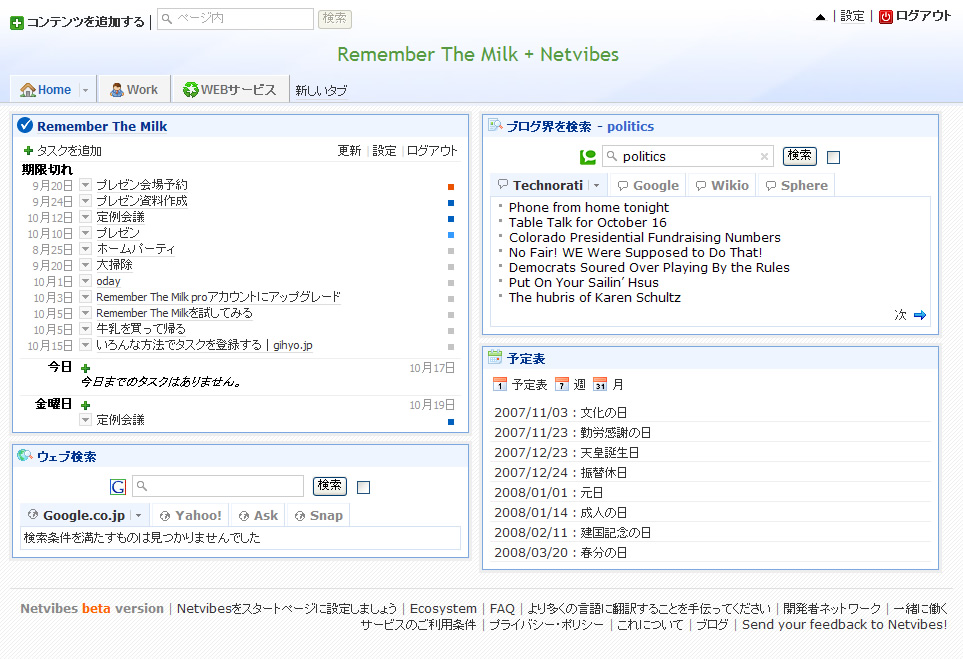Select the Google blog search tab

(x=648, y=185)
